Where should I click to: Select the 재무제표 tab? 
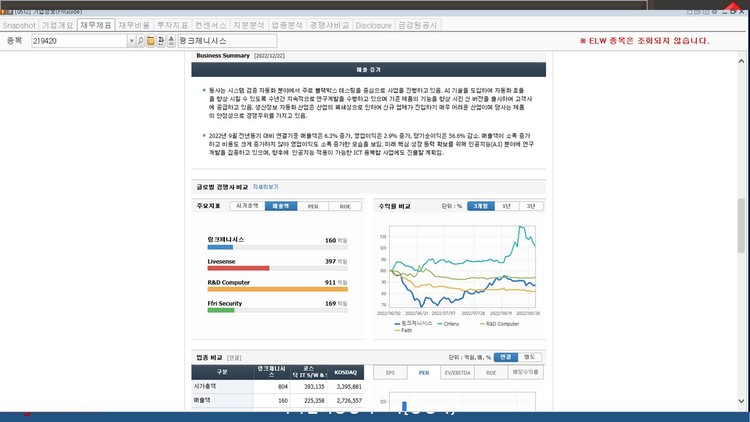(96, 25)
